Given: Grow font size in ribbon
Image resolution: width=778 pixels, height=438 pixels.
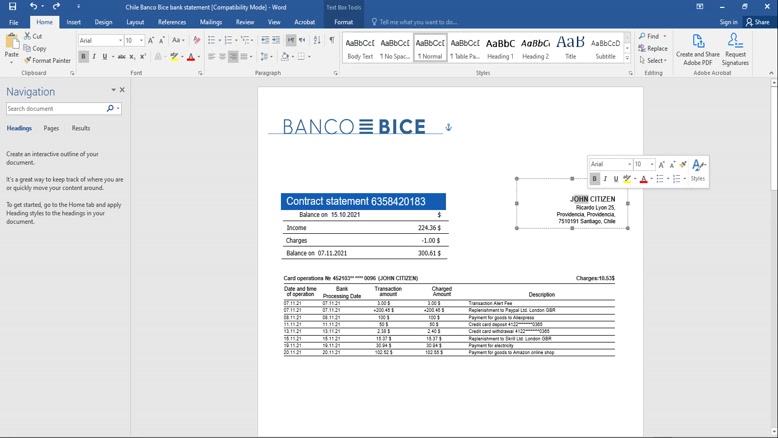Looking at the screenshot, I should [151, 40].
